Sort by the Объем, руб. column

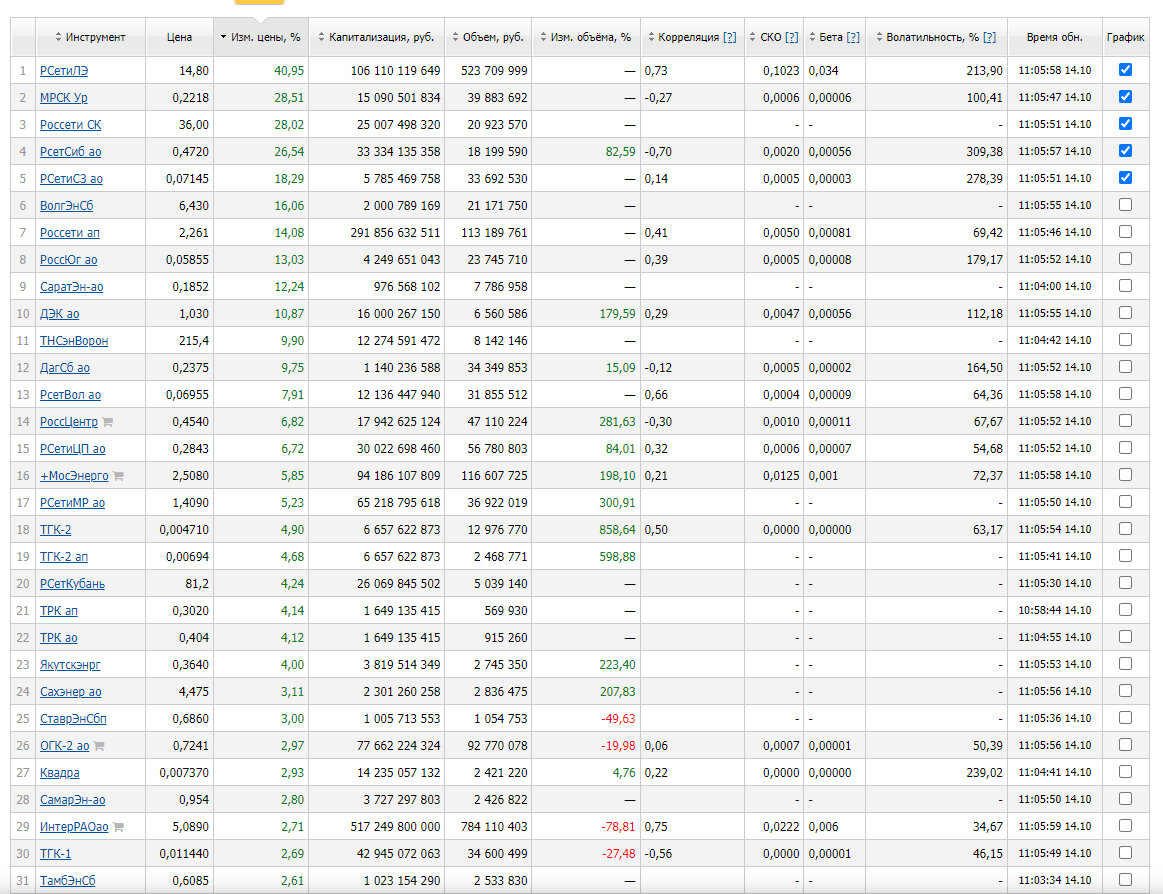tap(487, 37)
